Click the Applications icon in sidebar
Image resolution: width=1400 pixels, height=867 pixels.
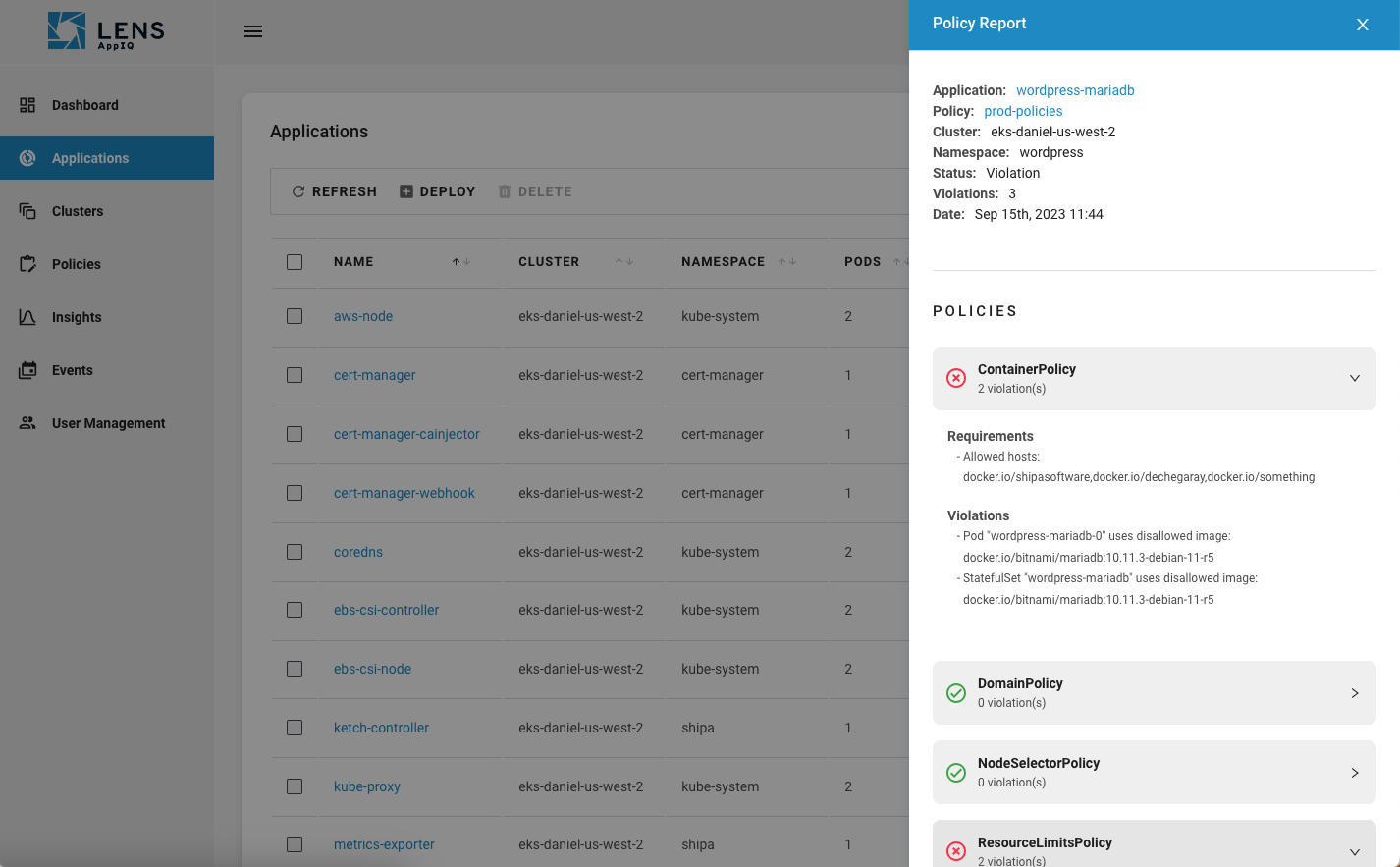pyautogui.click(x=27, y=158)
